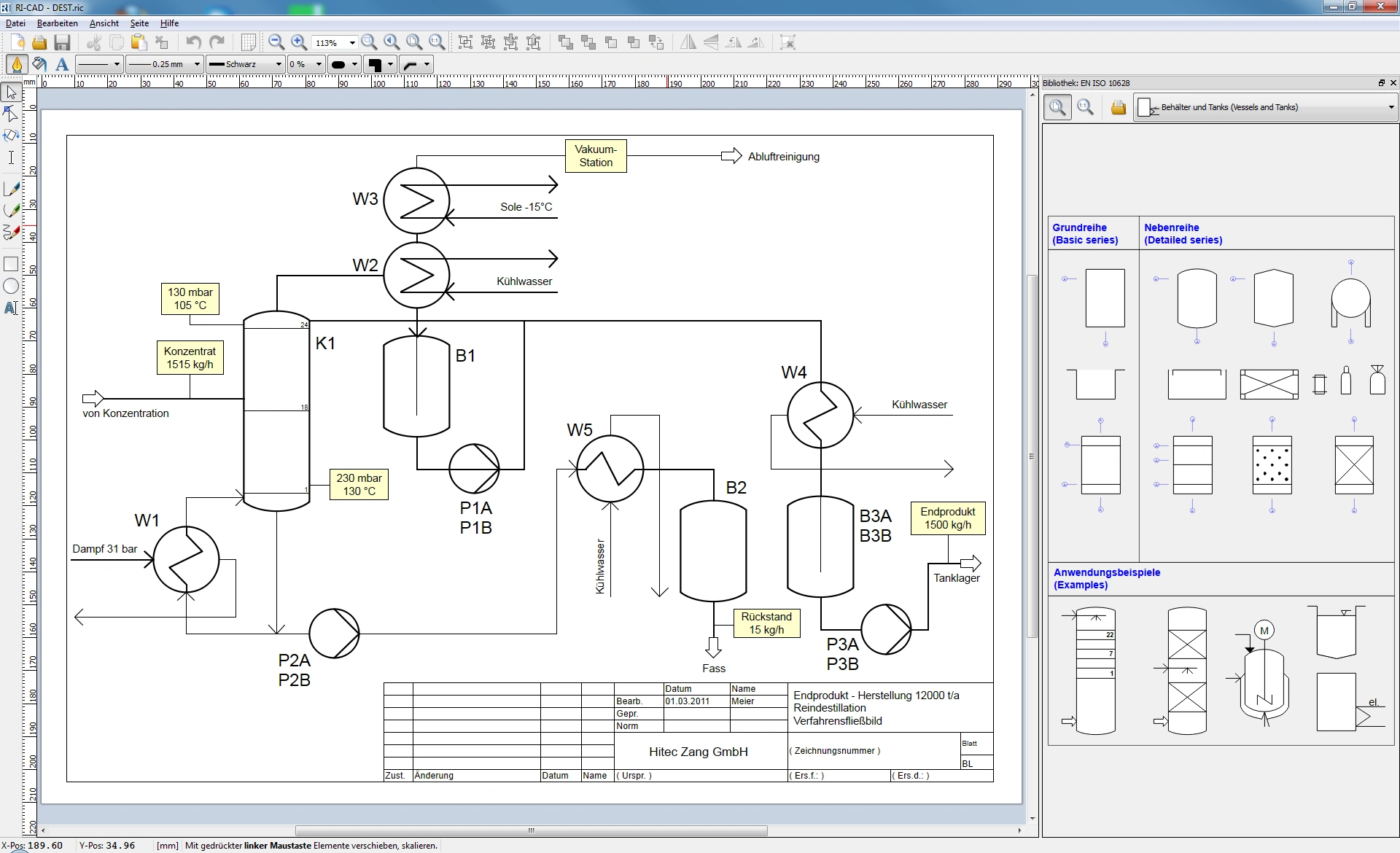The width and height of the screenshot is (1400, 853).
Task: Open the 0.25 mm line width dropdown
Action: [x=164, y=65]
